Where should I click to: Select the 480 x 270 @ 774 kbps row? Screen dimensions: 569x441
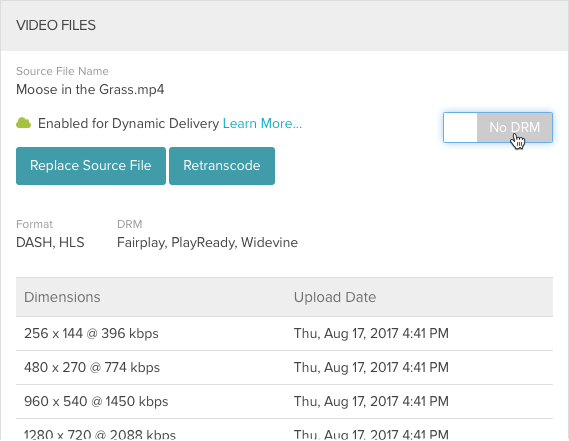coord(284,367)
